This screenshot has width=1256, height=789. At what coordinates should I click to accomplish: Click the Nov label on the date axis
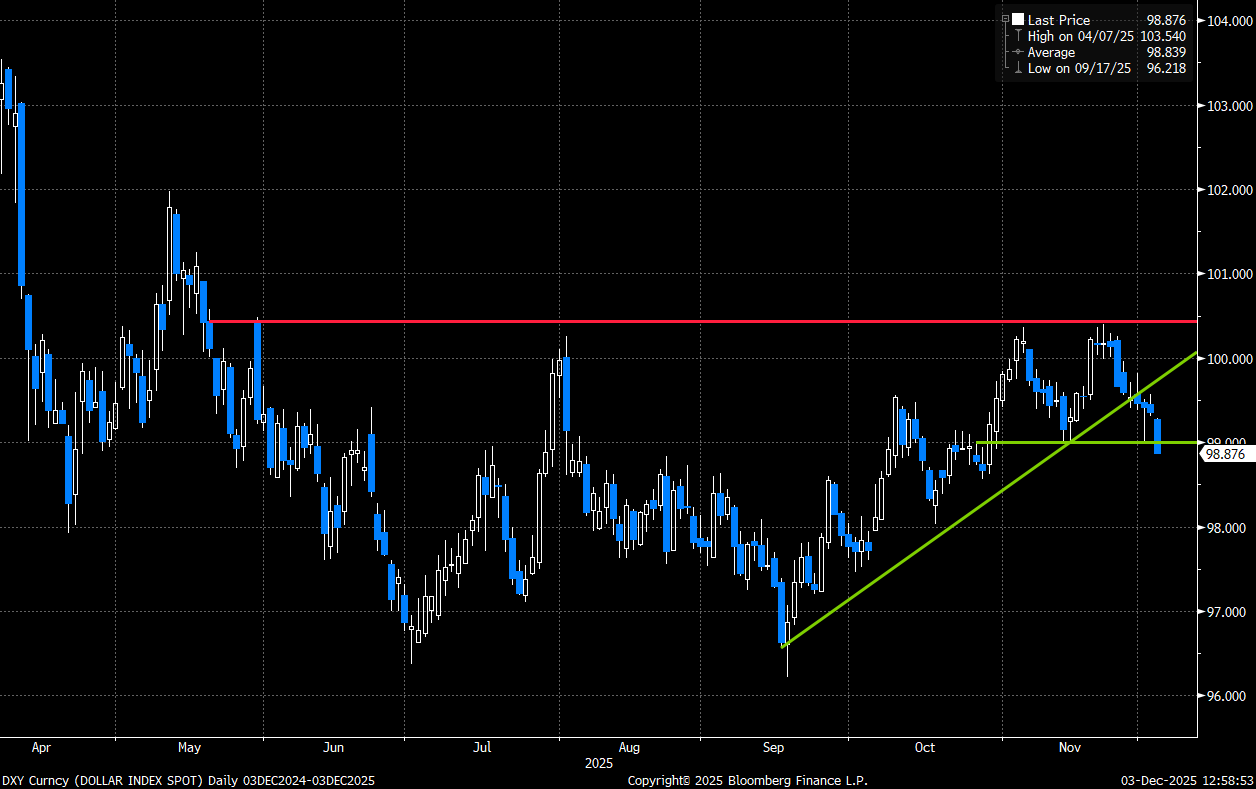1070,746
